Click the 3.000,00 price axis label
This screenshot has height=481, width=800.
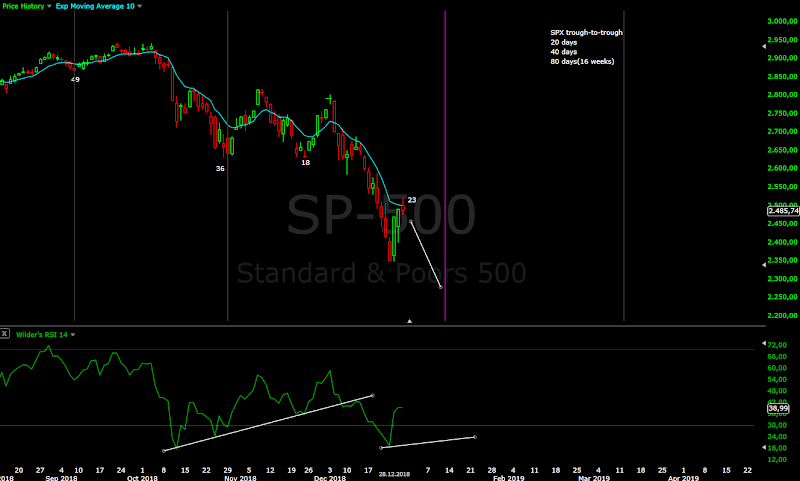click(782, 21)
